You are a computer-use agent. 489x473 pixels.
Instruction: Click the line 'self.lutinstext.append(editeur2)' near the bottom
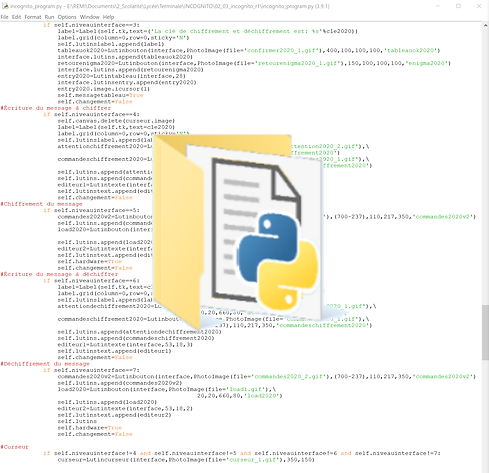point(114,415)
